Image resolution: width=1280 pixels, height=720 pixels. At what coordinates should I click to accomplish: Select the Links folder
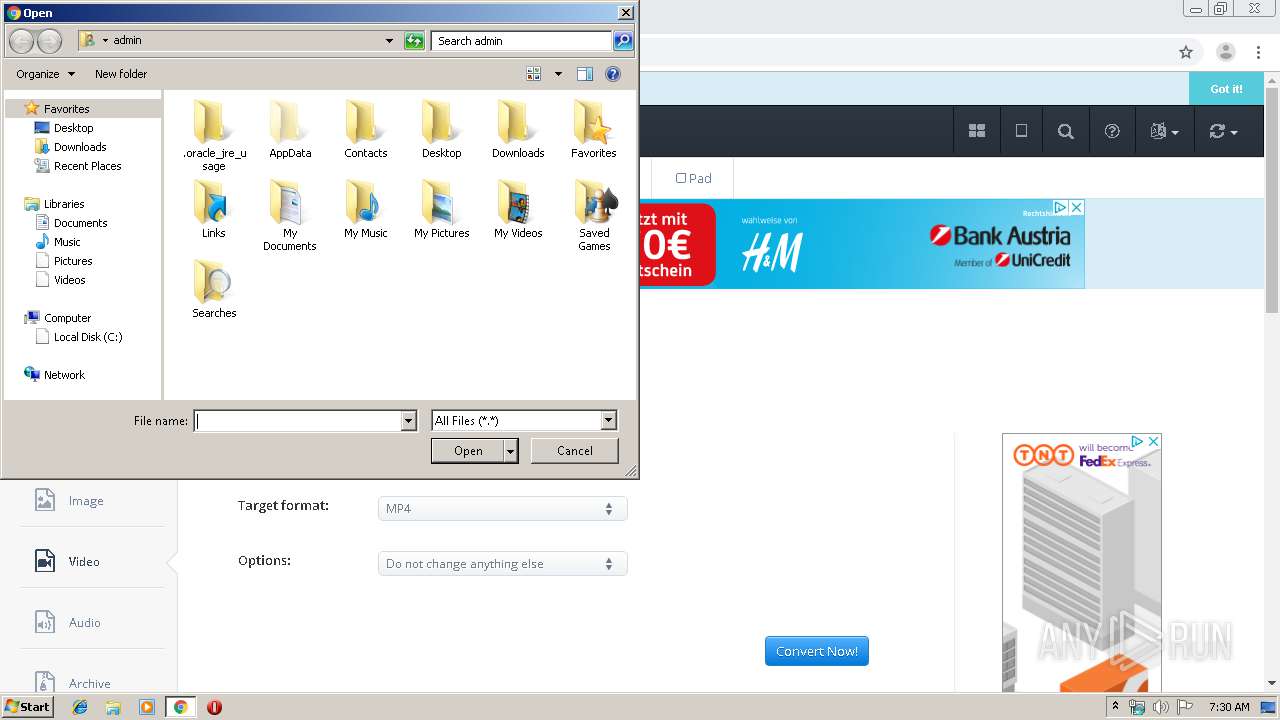[214, 210]
